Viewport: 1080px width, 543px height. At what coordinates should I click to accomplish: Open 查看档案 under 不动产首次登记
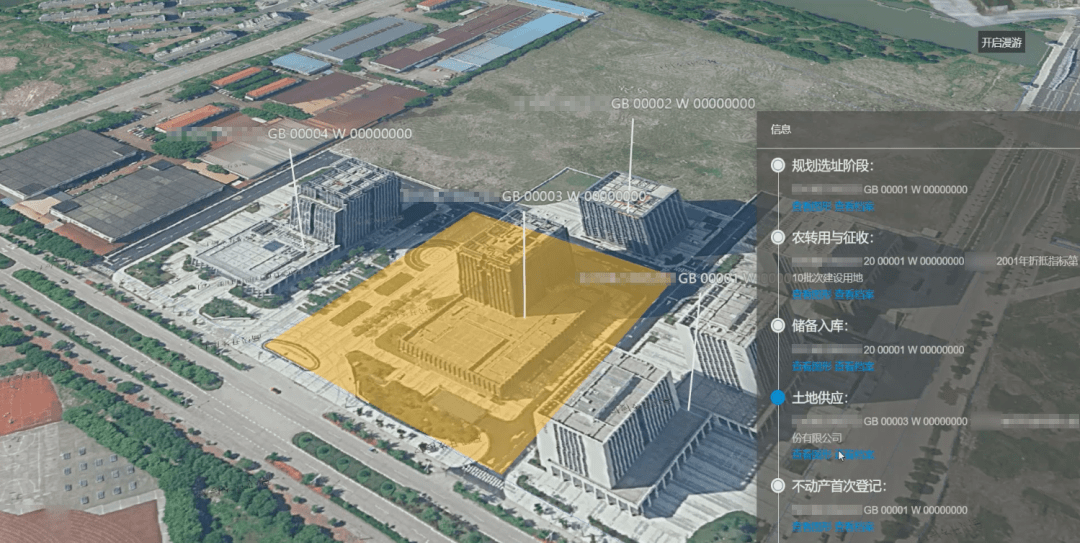point(854,526)
